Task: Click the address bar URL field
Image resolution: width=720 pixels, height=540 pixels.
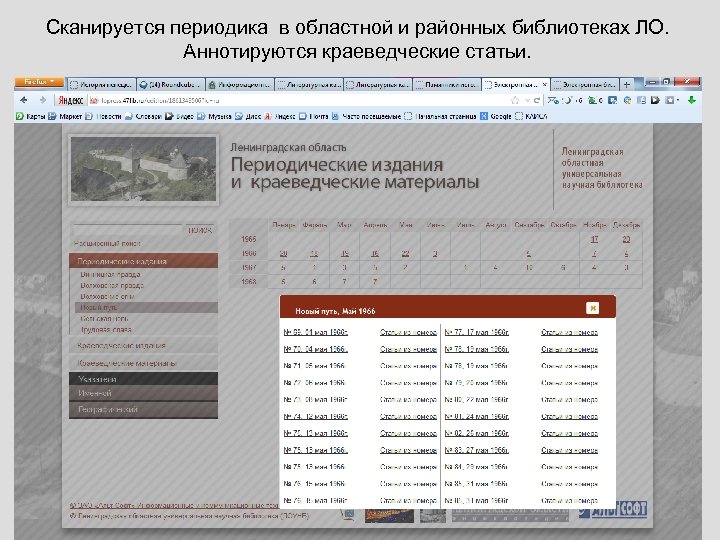Action: tap(298, 100)
